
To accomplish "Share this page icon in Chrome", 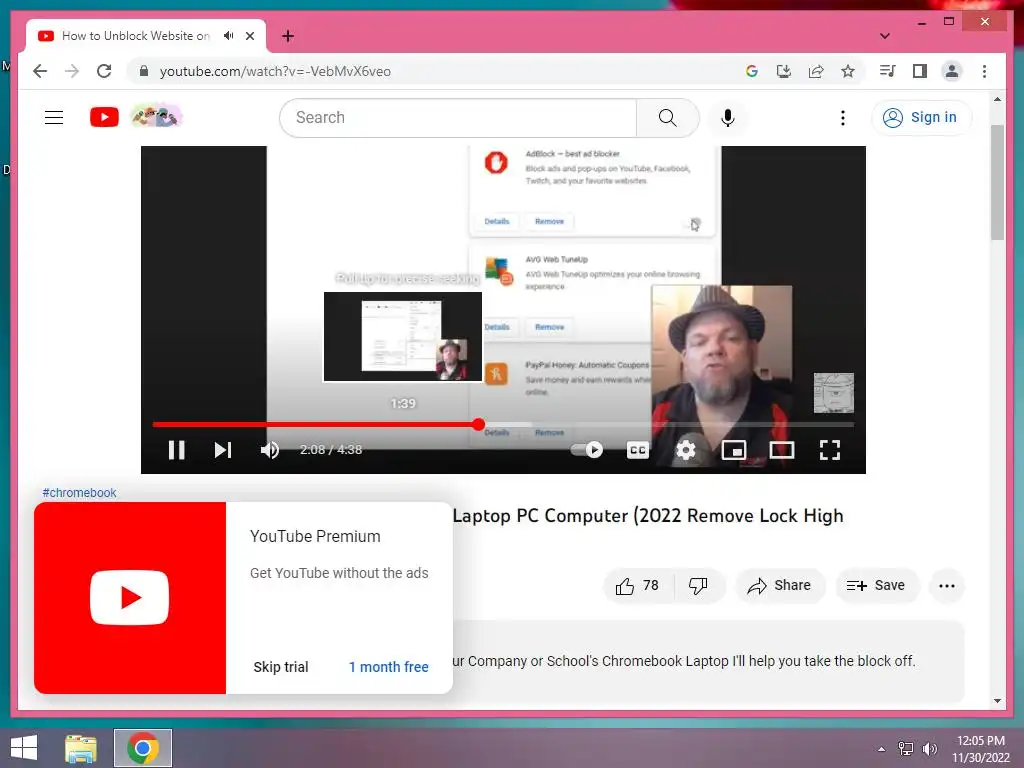I will [x=816, y=71].
